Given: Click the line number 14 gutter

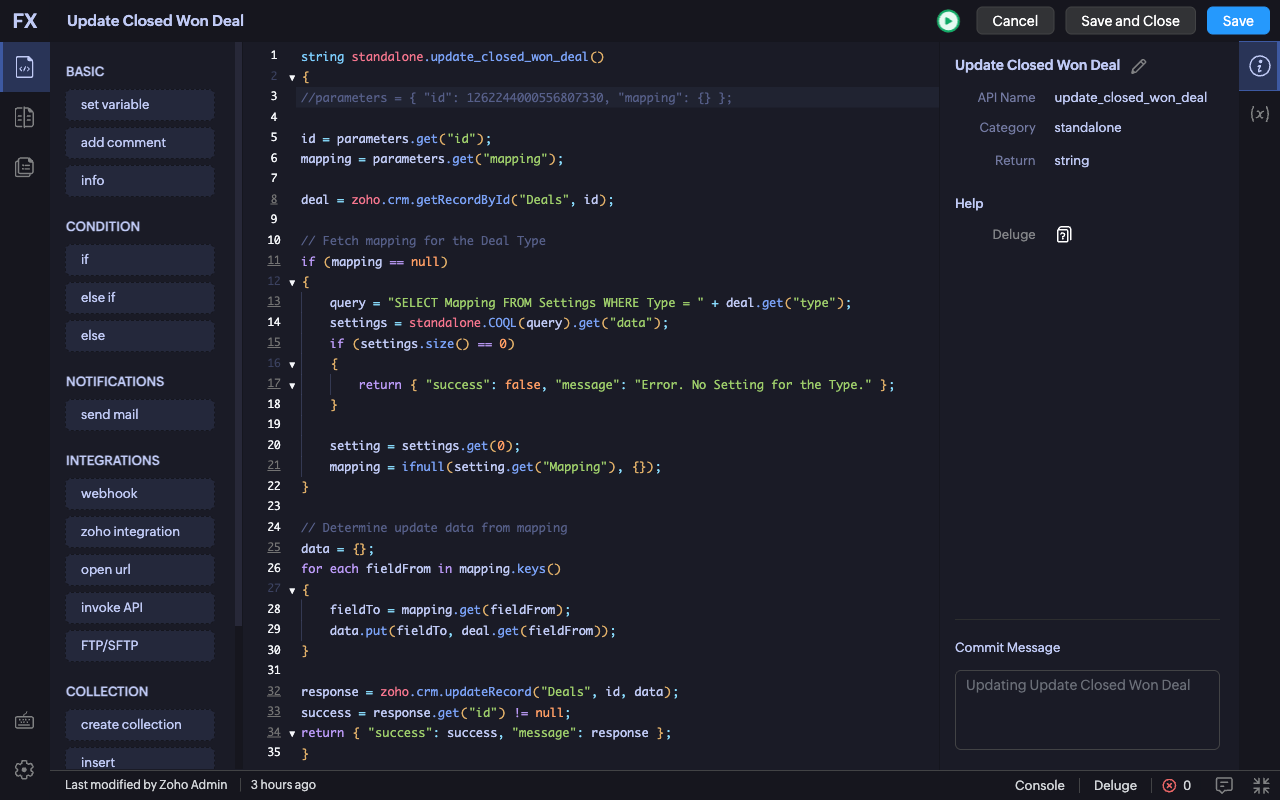Looking at the screenshot, I should (x=274, y=323).
